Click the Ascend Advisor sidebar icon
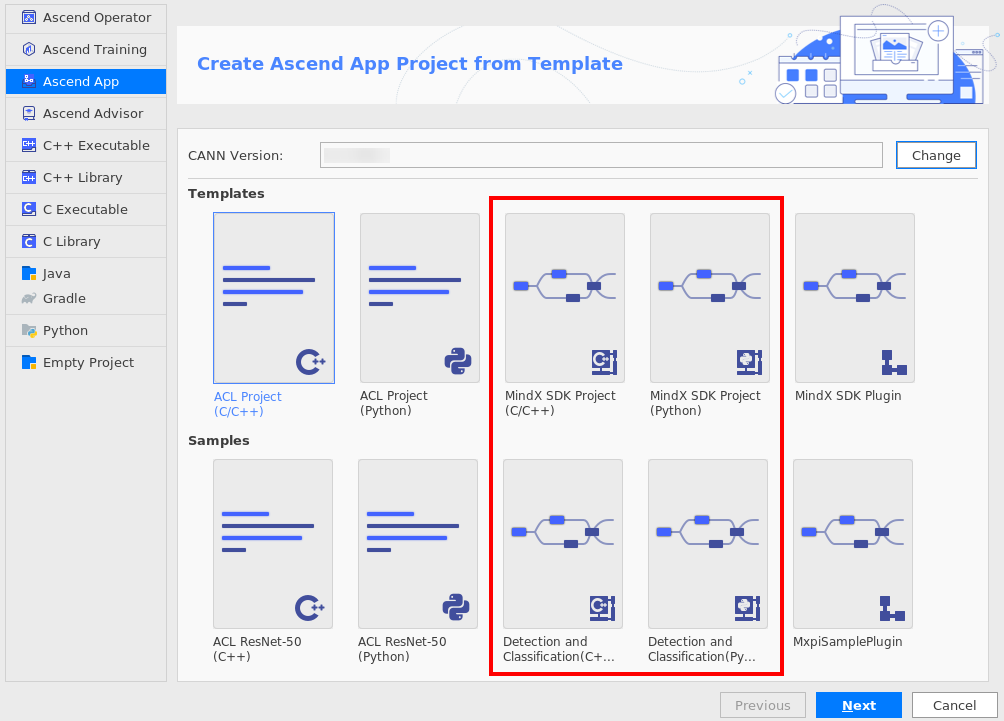The width and height of the screenshot is (1004, 721). [29, 113]
